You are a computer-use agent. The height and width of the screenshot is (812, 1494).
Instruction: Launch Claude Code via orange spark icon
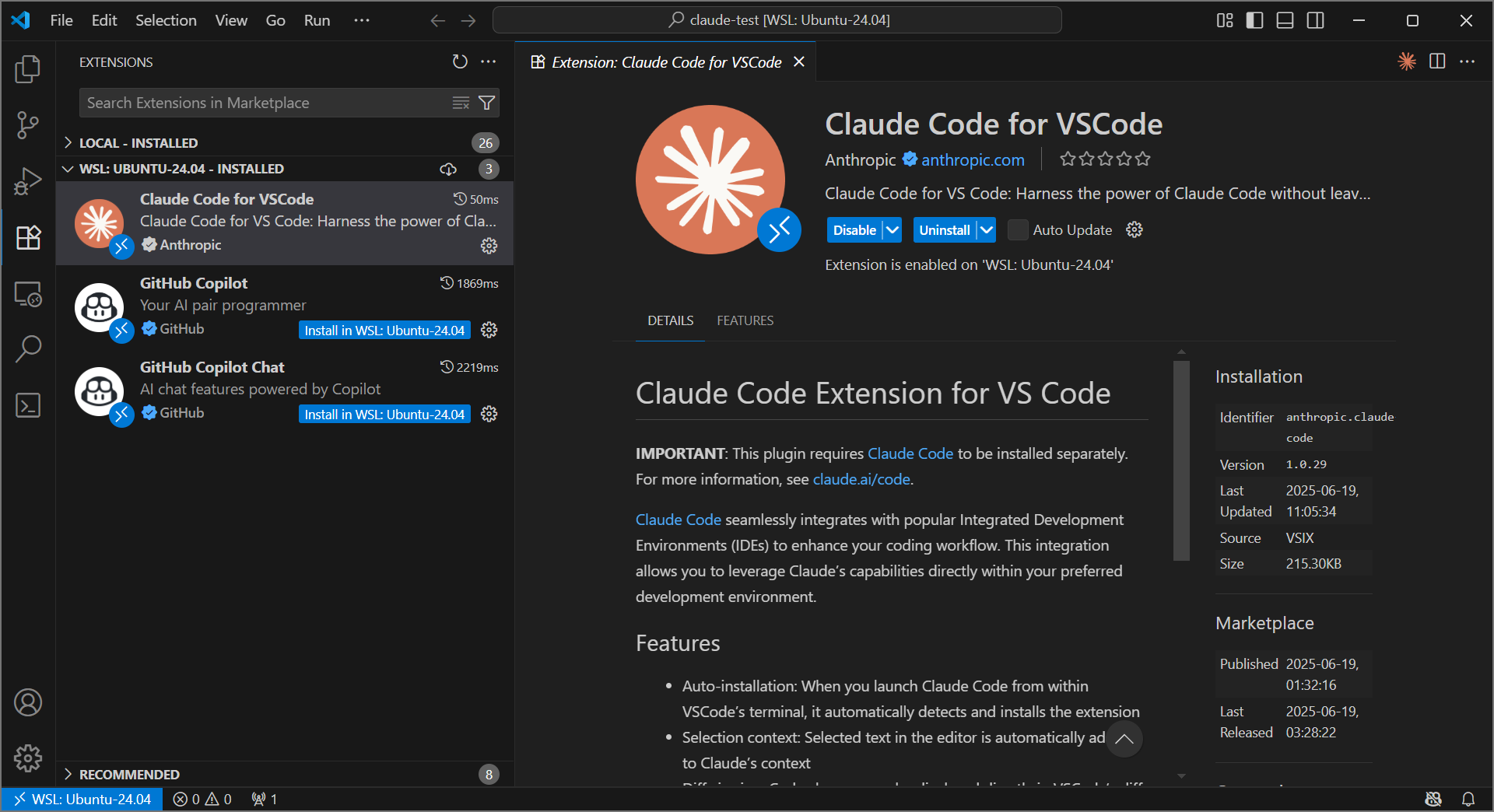coord(1406,61)
